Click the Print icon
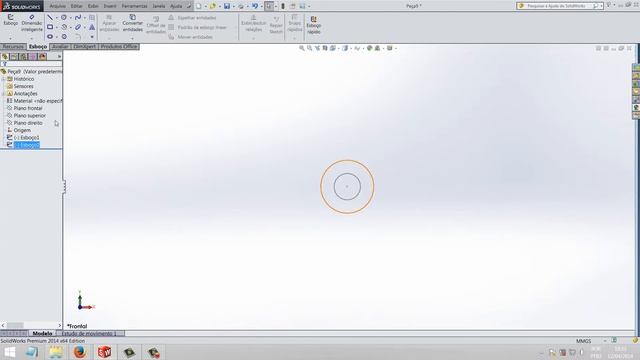 [241, 6]
